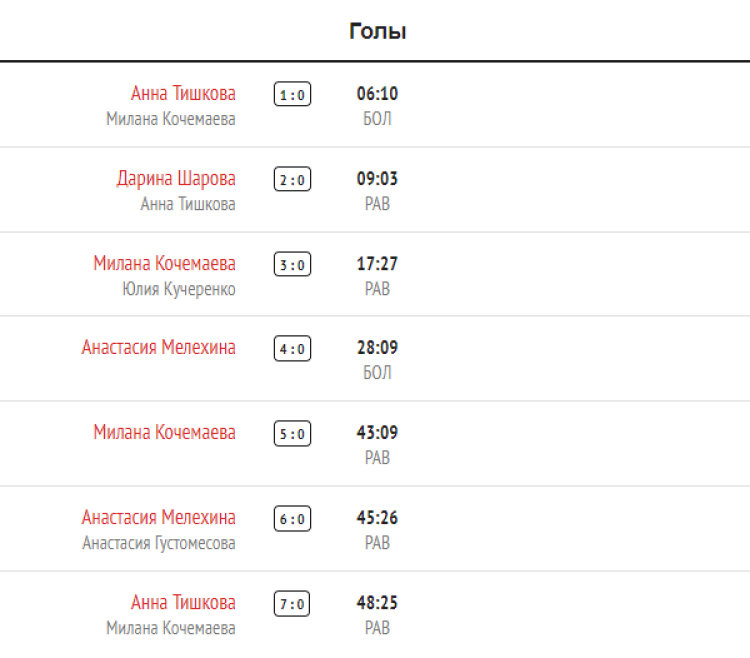
Task: Select assistant Милана Кочемаева under the 1:0 goal
Action: [171, 119]
